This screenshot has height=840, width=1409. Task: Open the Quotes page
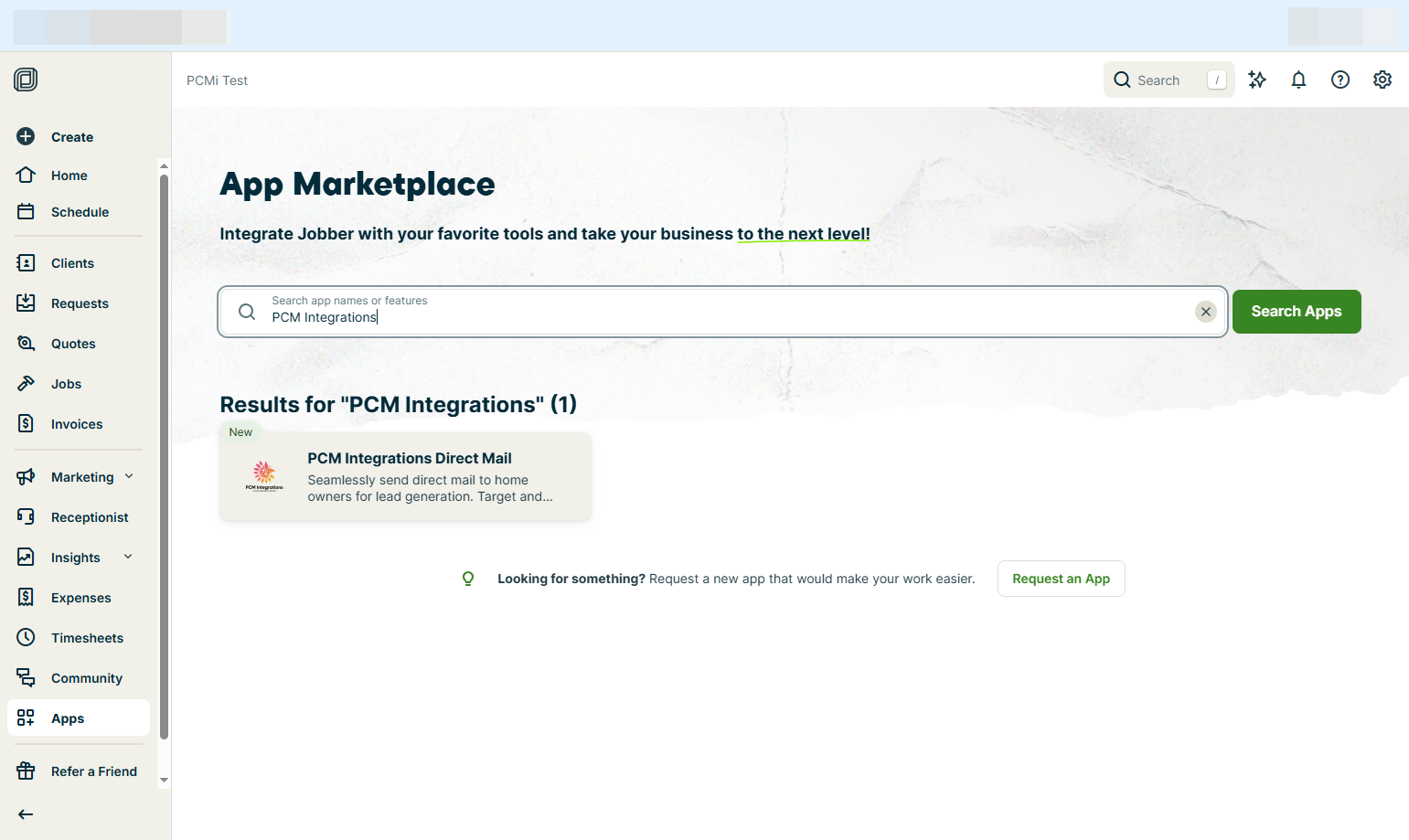tap(79, 344)
